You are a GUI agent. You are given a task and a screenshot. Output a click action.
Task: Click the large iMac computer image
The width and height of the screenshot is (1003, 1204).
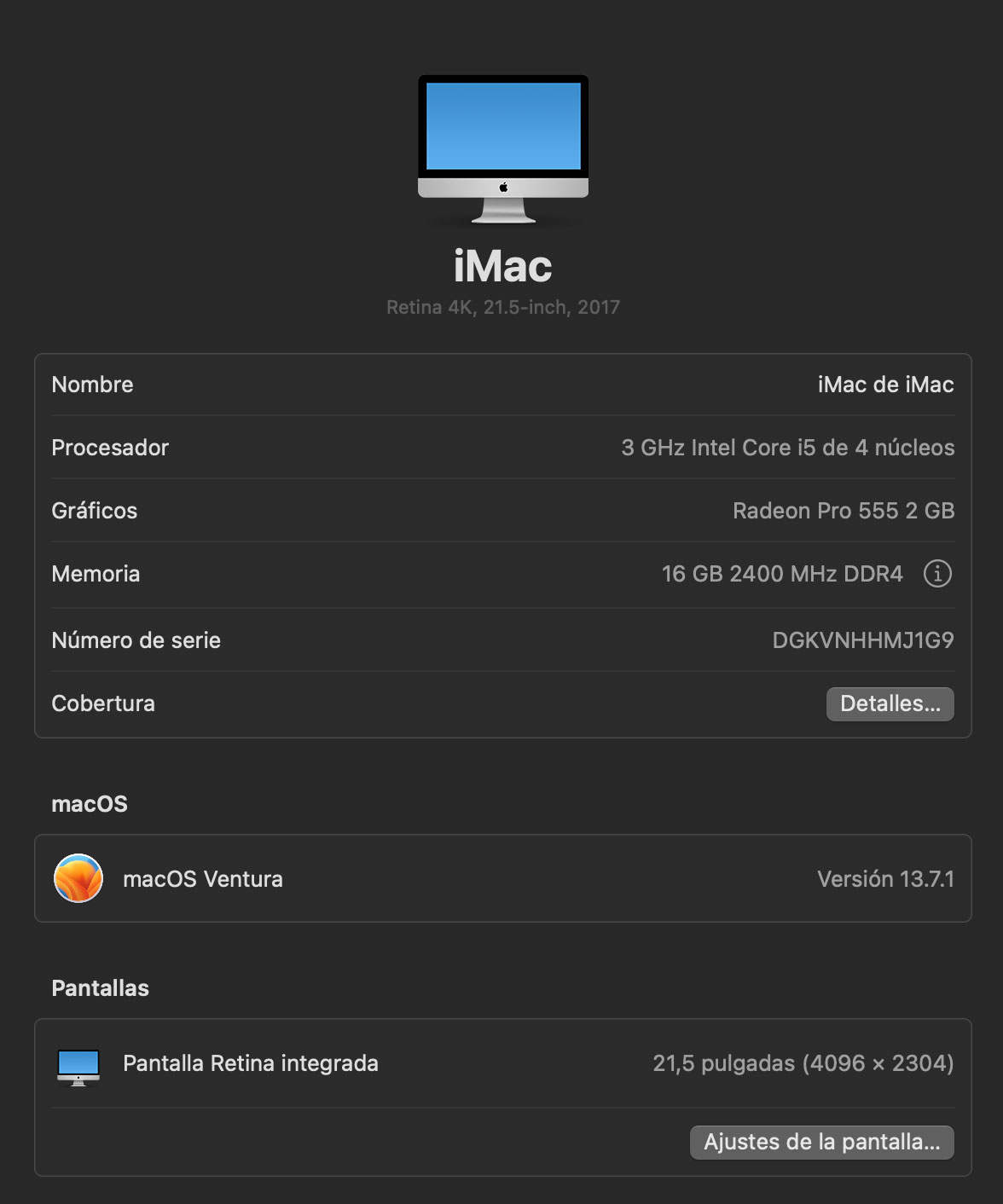pos(503,149)
